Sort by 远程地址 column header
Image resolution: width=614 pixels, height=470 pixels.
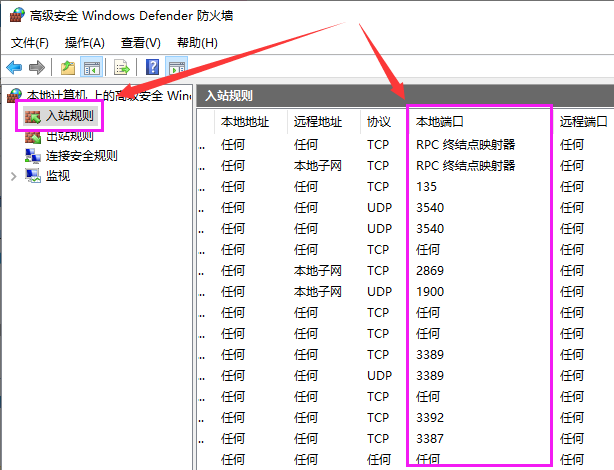pos(318,121)
